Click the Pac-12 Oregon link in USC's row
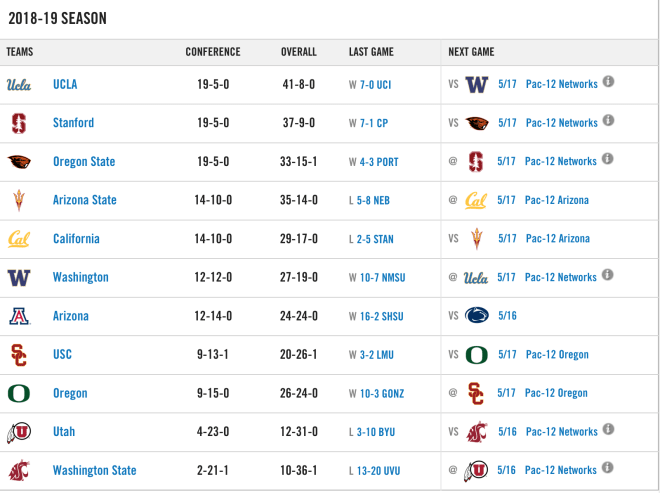This screenshot has height=493, width=660. 557,354
